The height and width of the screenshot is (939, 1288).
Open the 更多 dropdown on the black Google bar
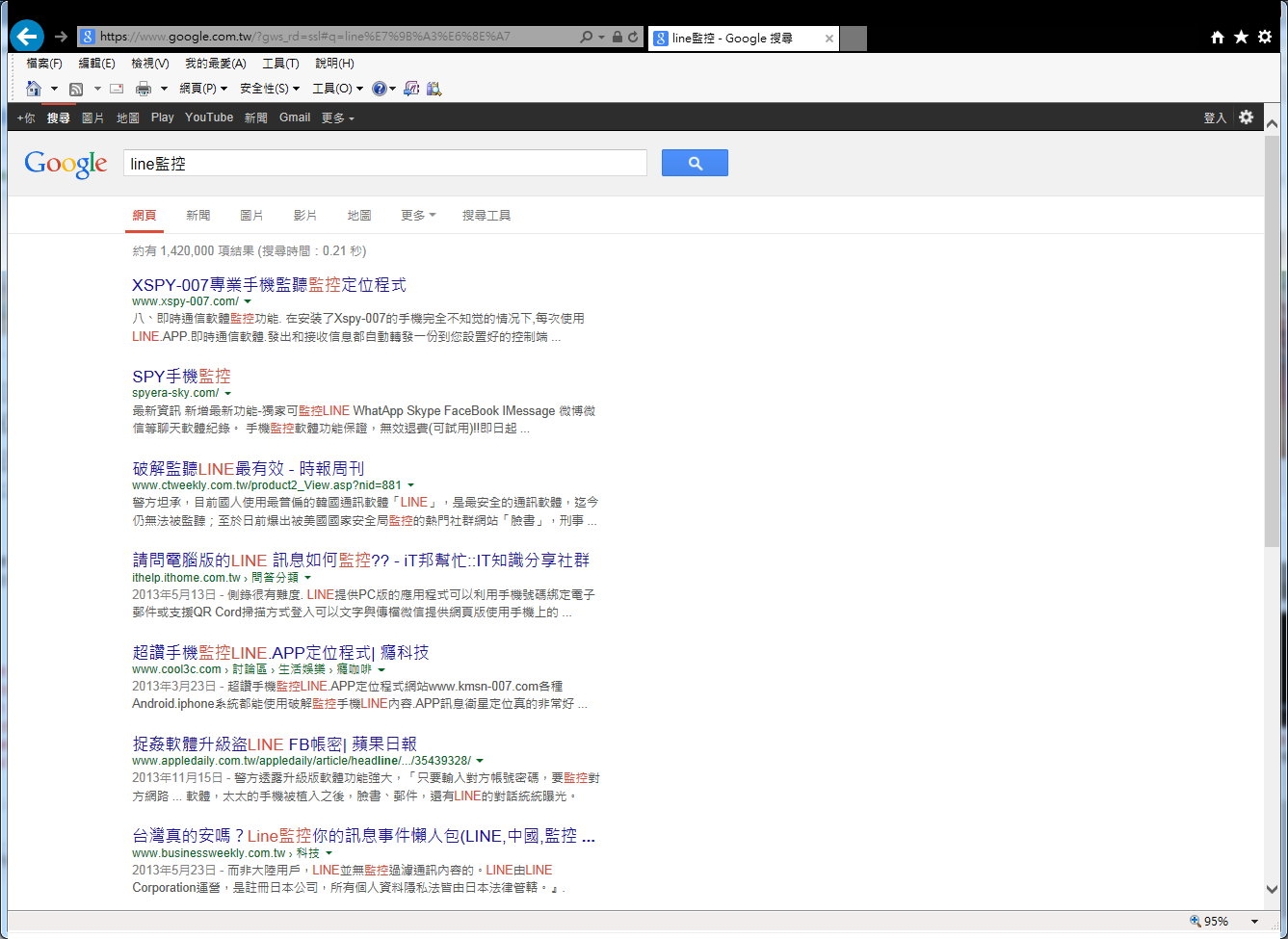[338, 117]
